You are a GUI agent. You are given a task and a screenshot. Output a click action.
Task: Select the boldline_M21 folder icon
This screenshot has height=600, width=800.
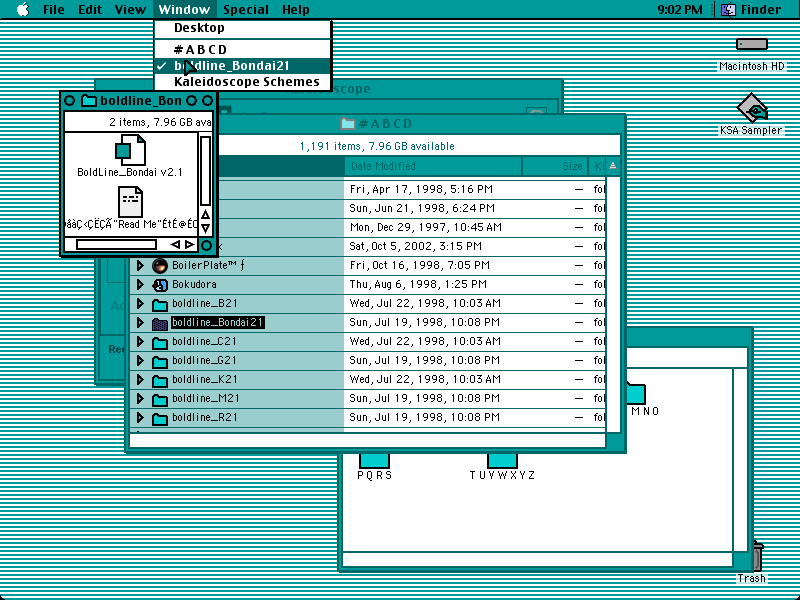tap(160, 399)
